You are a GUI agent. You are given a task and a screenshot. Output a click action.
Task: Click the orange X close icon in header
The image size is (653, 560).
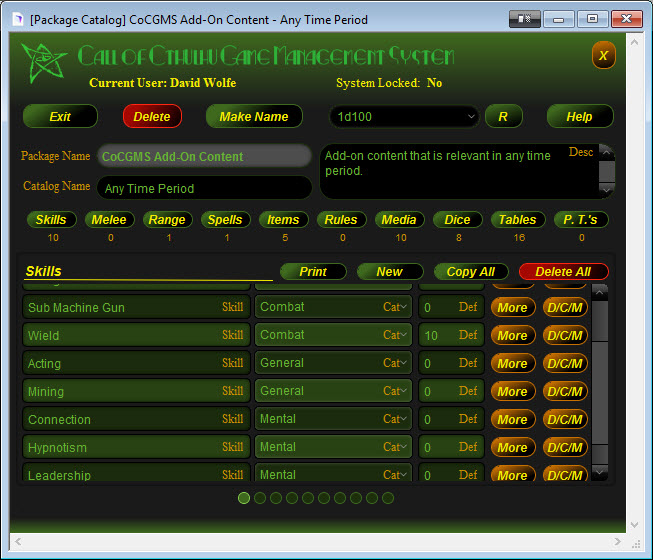(603, 55)
